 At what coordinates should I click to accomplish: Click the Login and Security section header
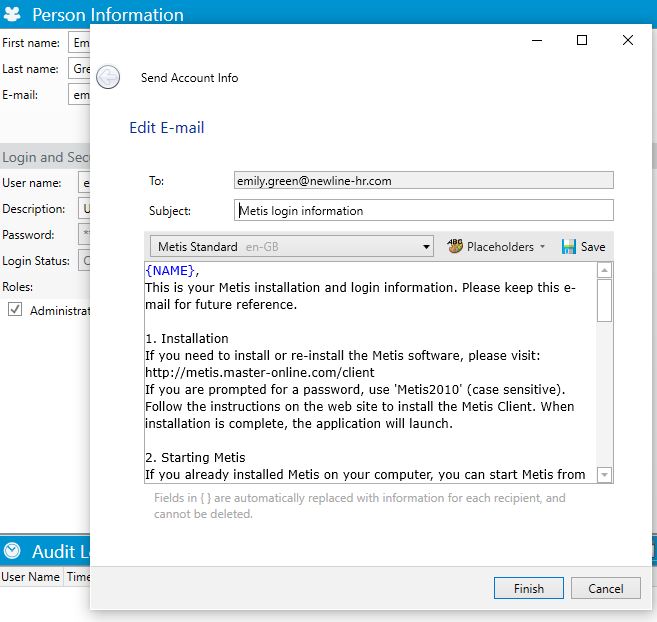[45, 157]
